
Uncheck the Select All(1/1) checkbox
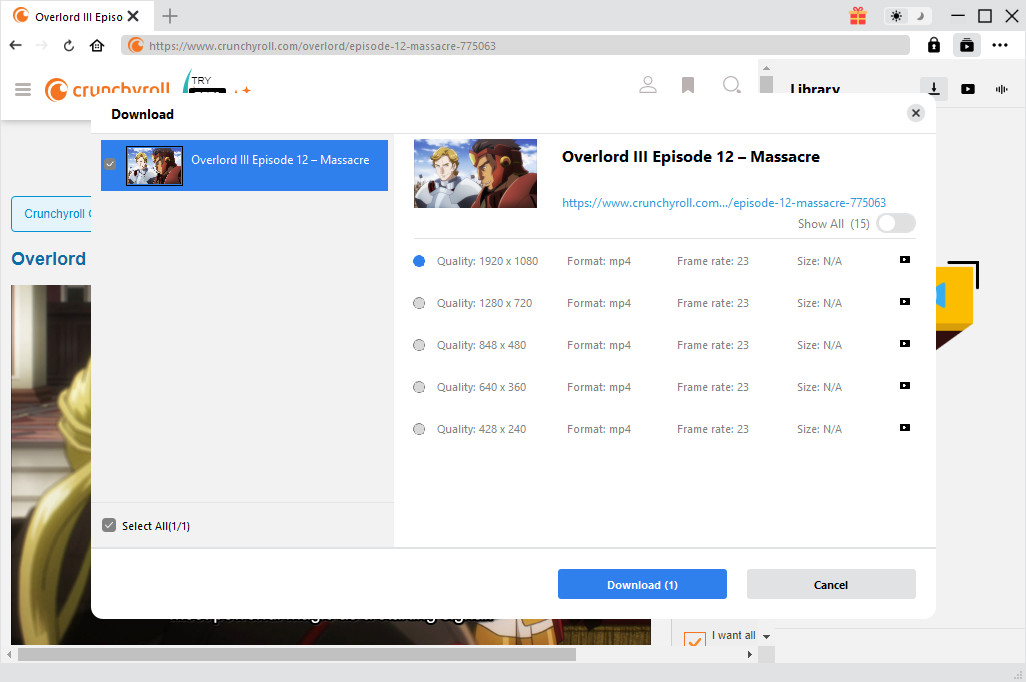click(109, 525)
